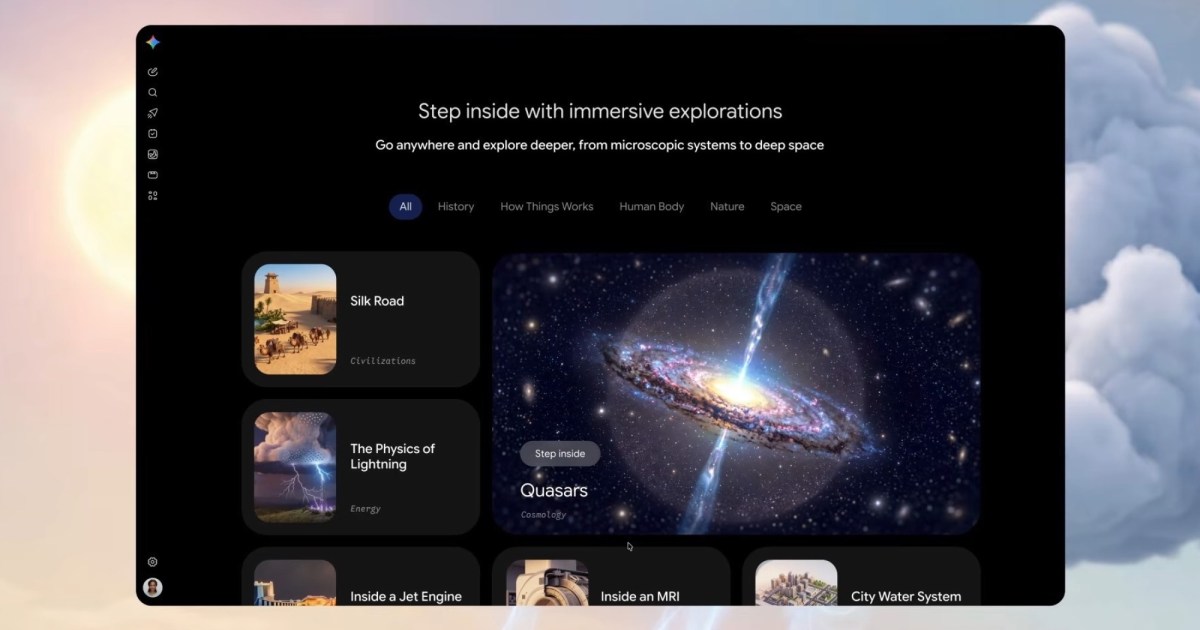1200x630 pixels.
Task: Click the Gemini sparkle logo
Action: (x=152, y=42)
